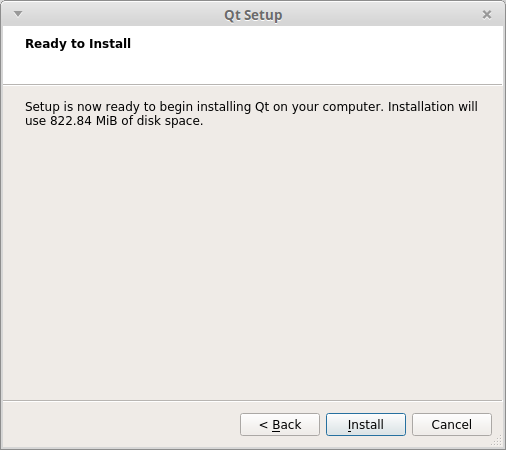Click the white header banner area
Image resolution: width=506 pixels, height=450 pixels.
click(x=253, y=55)
